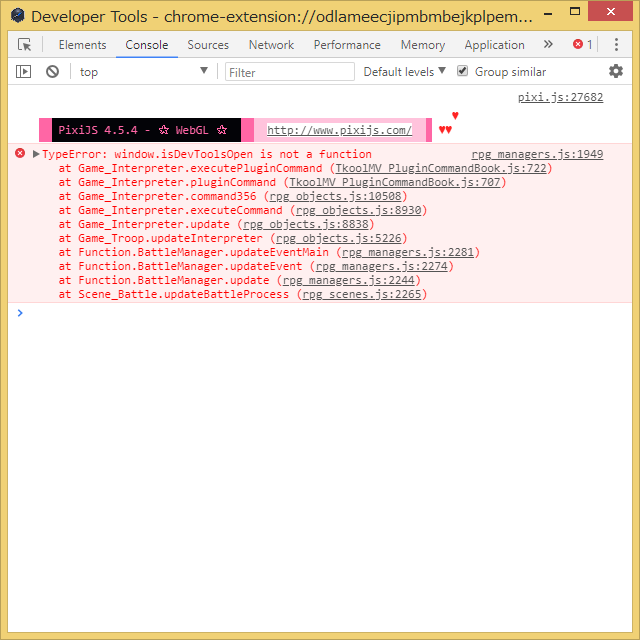Follow the http://www.pixijs.com/ link
This screenshot has width=640, height=640.
(x=339, y=130)
